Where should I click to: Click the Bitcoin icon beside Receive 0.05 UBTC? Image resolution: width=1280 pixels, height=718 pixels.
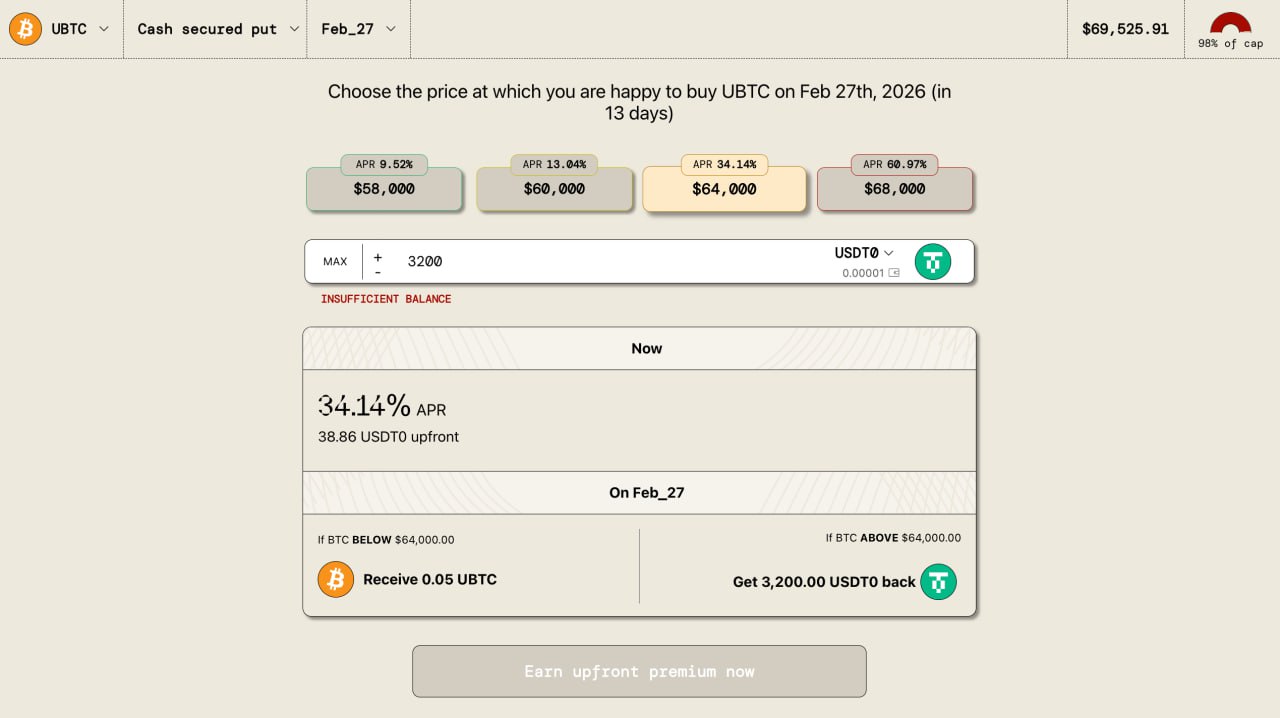click(x=336, y=579)
